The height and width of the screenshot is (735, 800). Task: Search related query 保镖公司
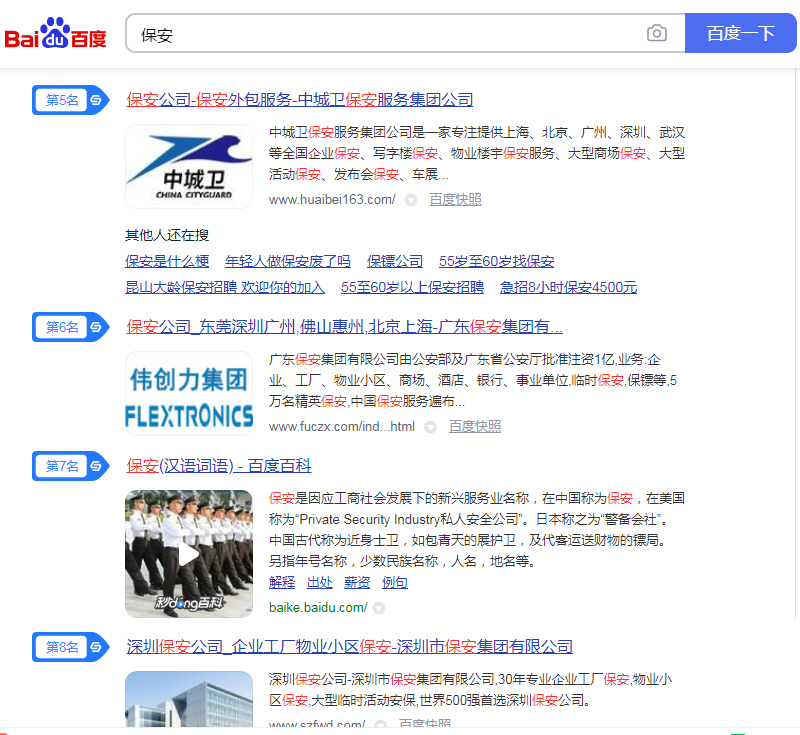[x=395, y=261]
